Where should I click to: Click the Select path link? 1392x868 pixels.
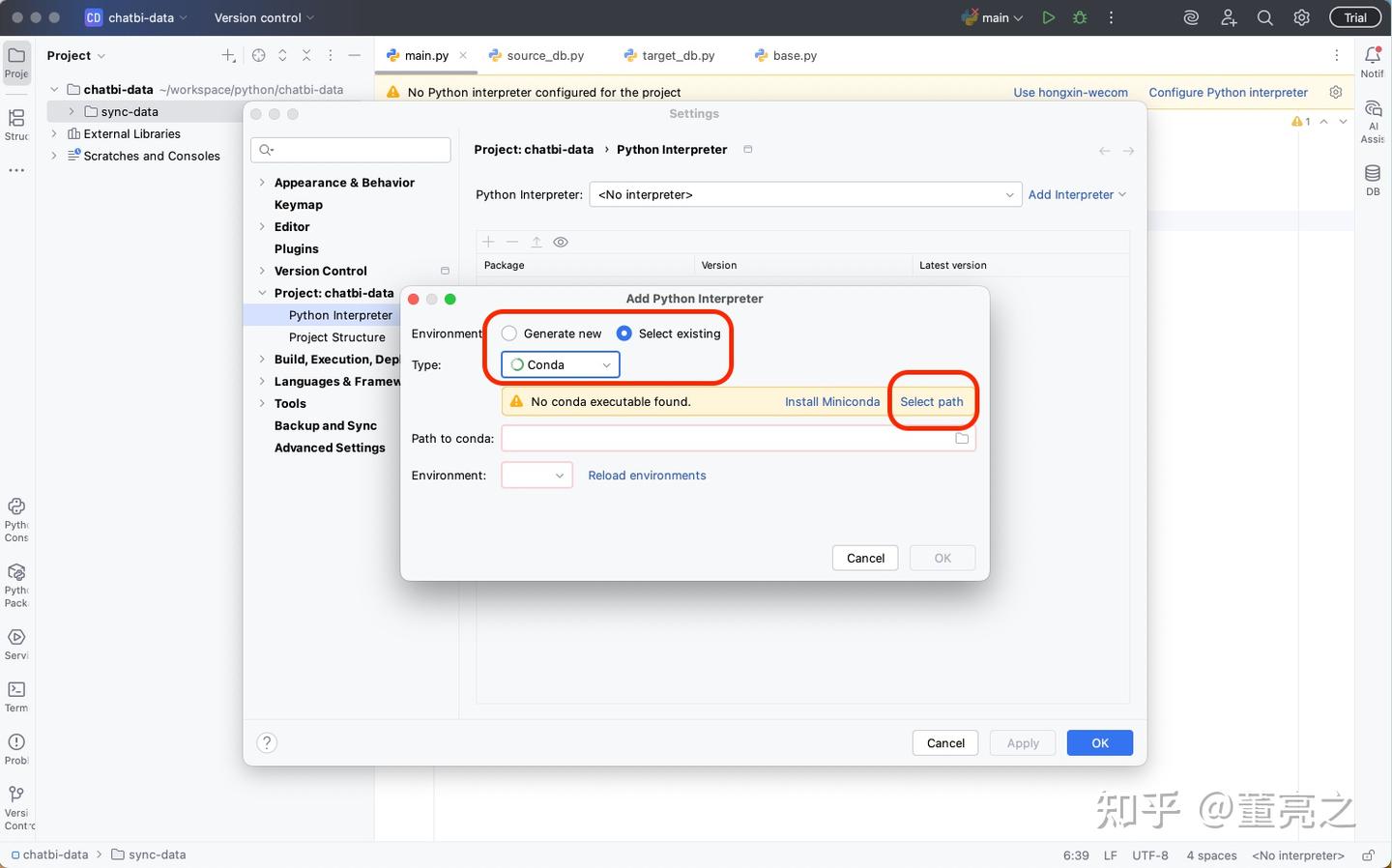point(932,402)
